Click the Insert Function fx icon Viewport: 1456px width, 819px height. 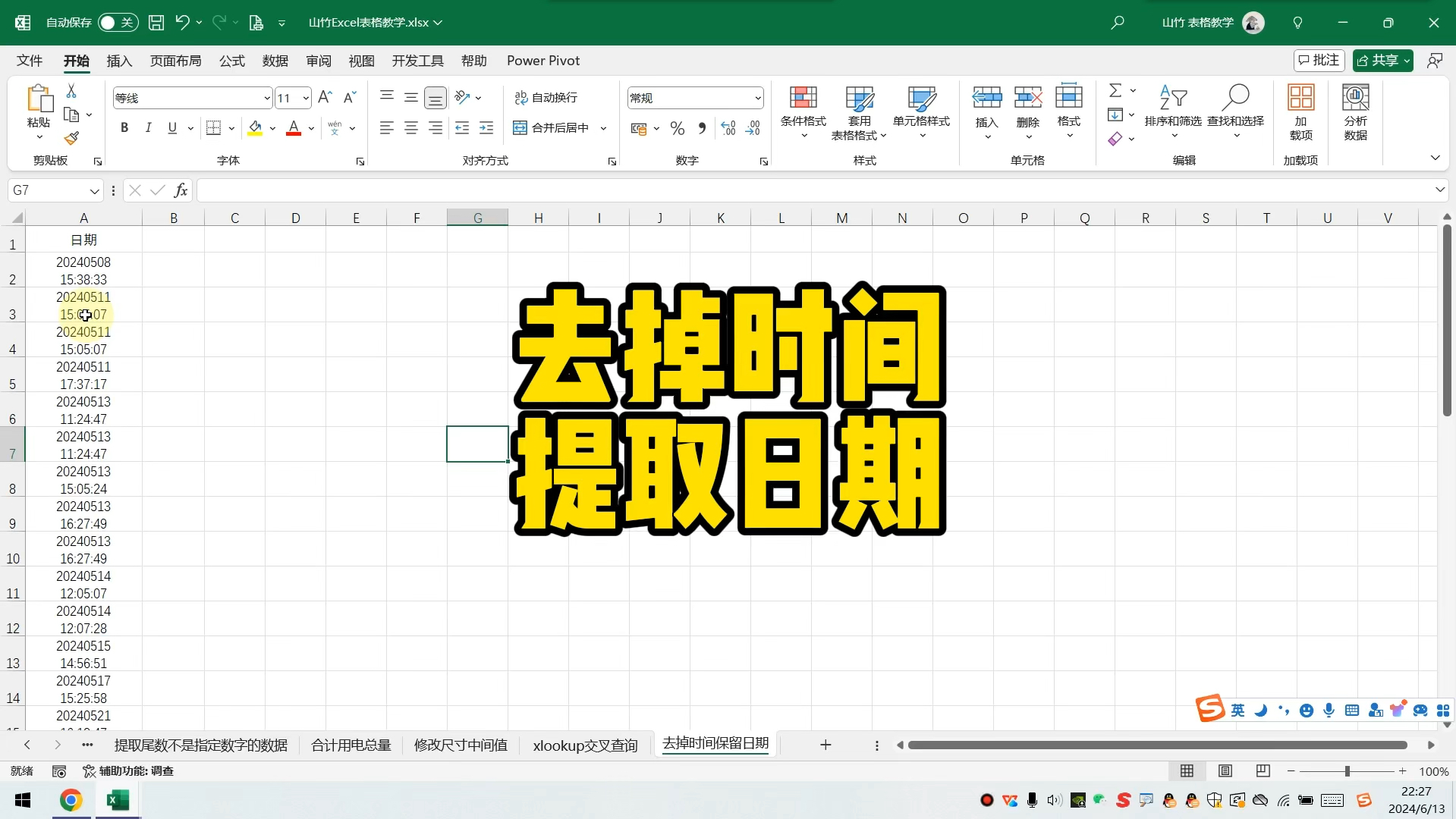[181, 190]
